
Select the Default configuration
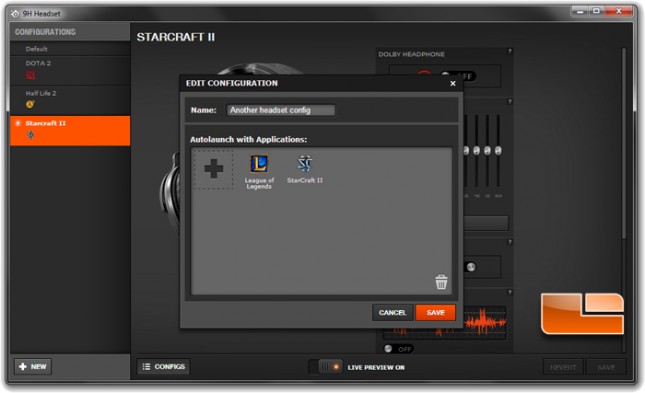70,49
